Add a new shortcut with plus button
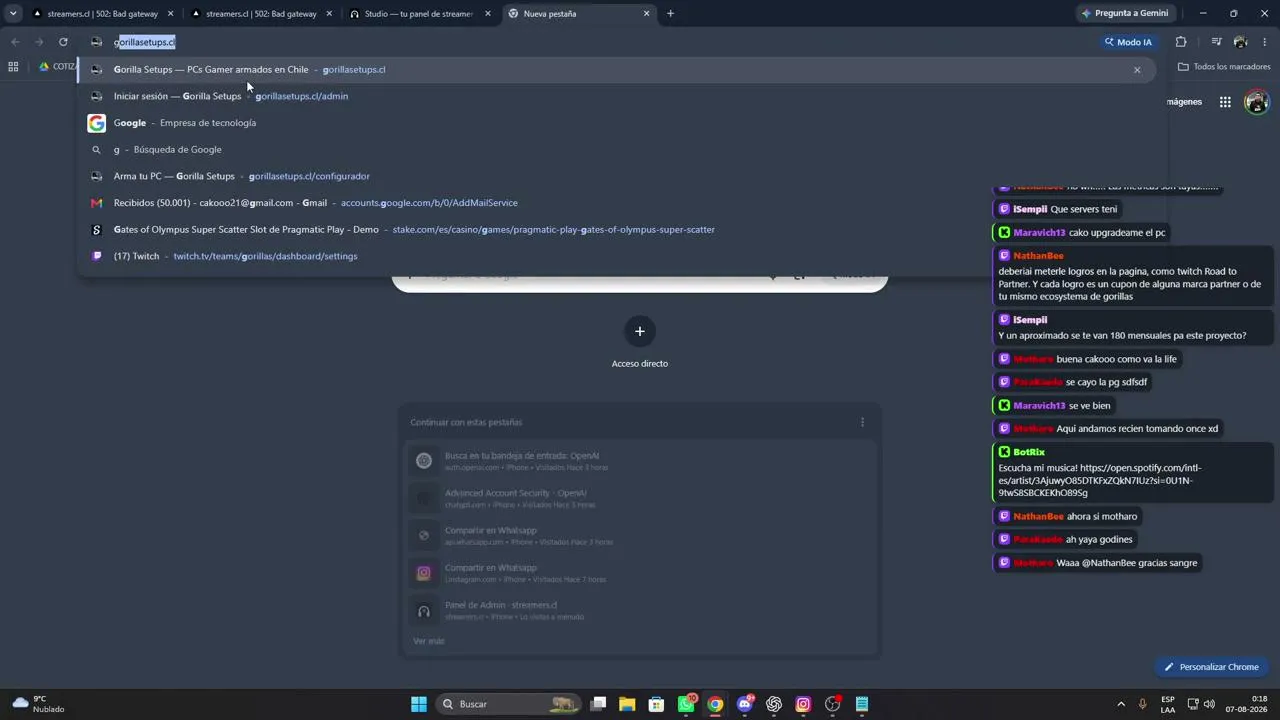This screenshot has width=1280, height=720. (x=640, y=331)
